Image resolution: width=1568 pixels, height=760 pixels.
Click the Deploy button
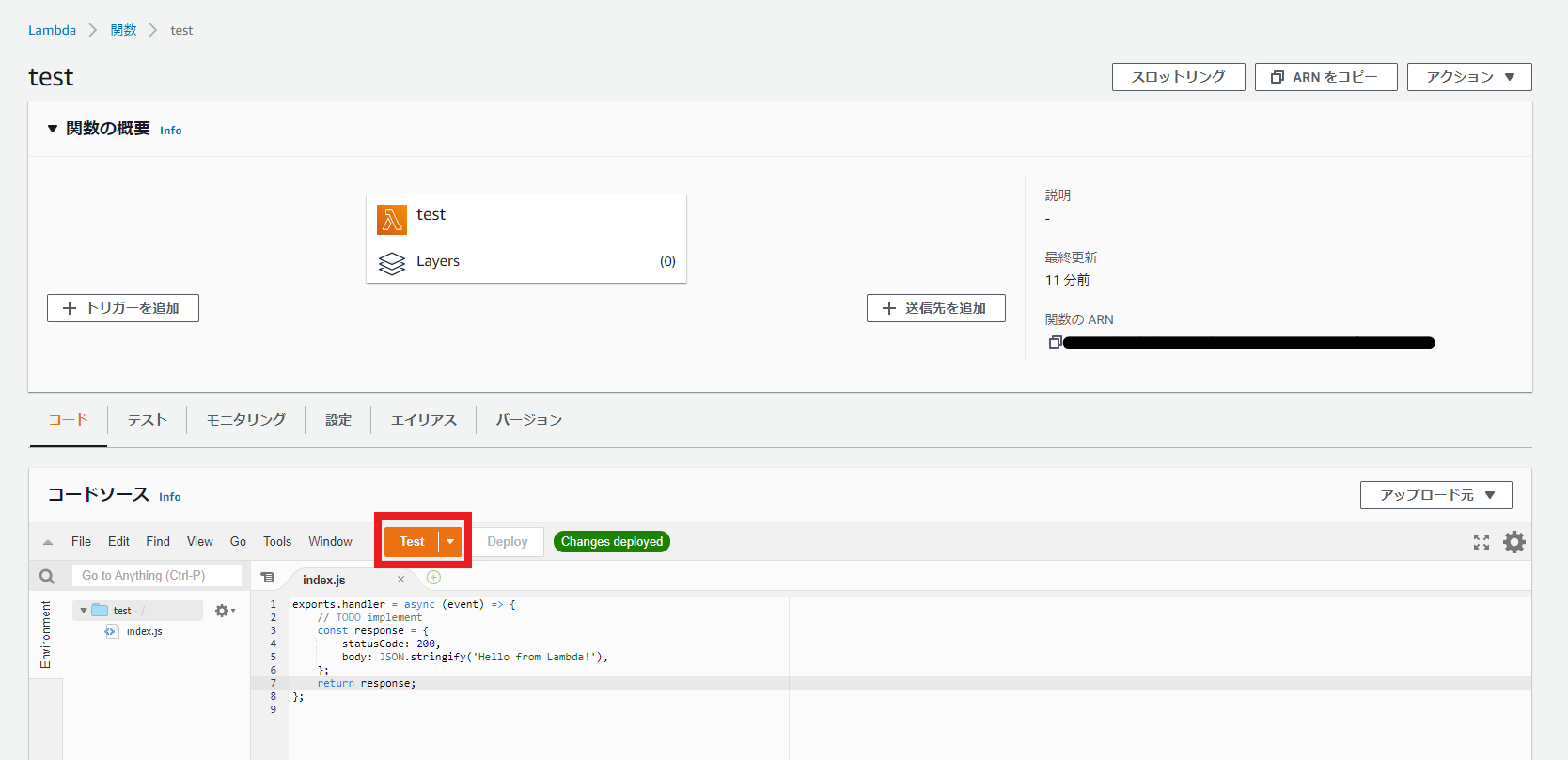pyautogui.click(x=508, y=542)
